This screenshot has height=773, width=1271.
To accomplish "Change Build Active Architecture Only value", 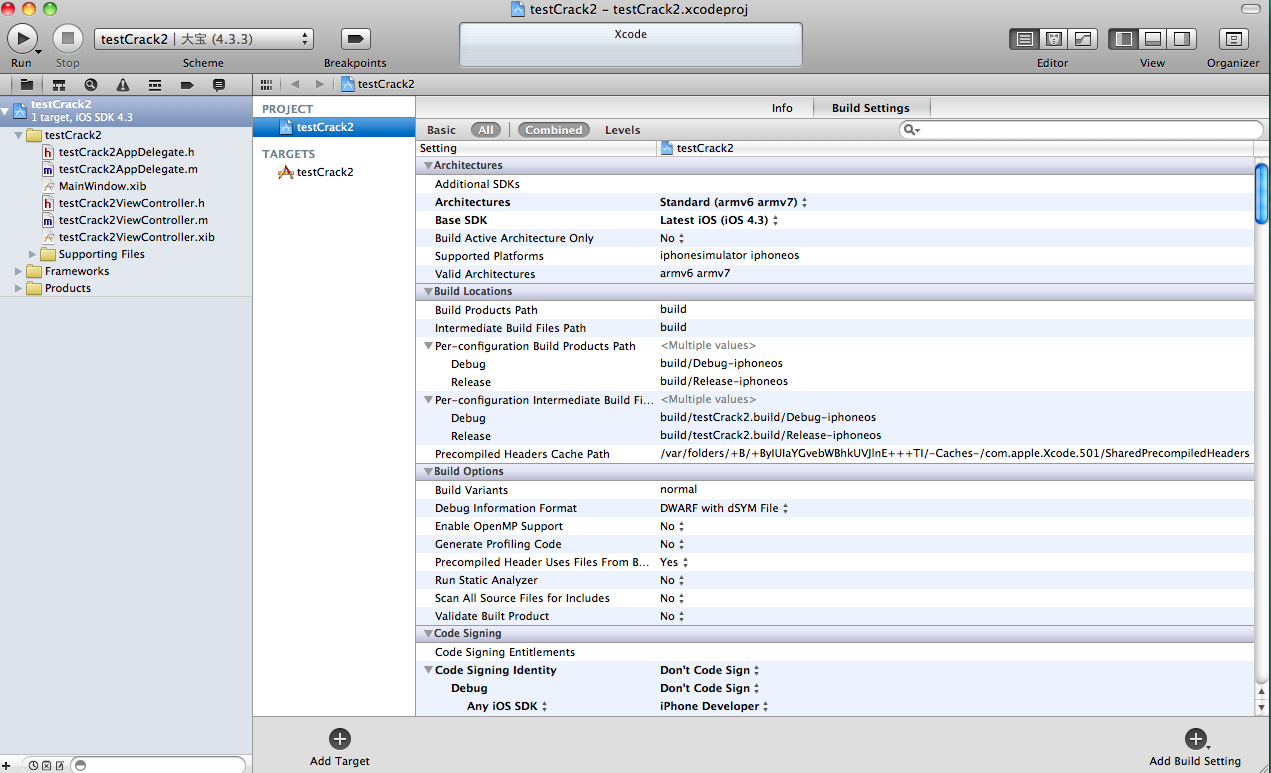I will pos(672,238).
